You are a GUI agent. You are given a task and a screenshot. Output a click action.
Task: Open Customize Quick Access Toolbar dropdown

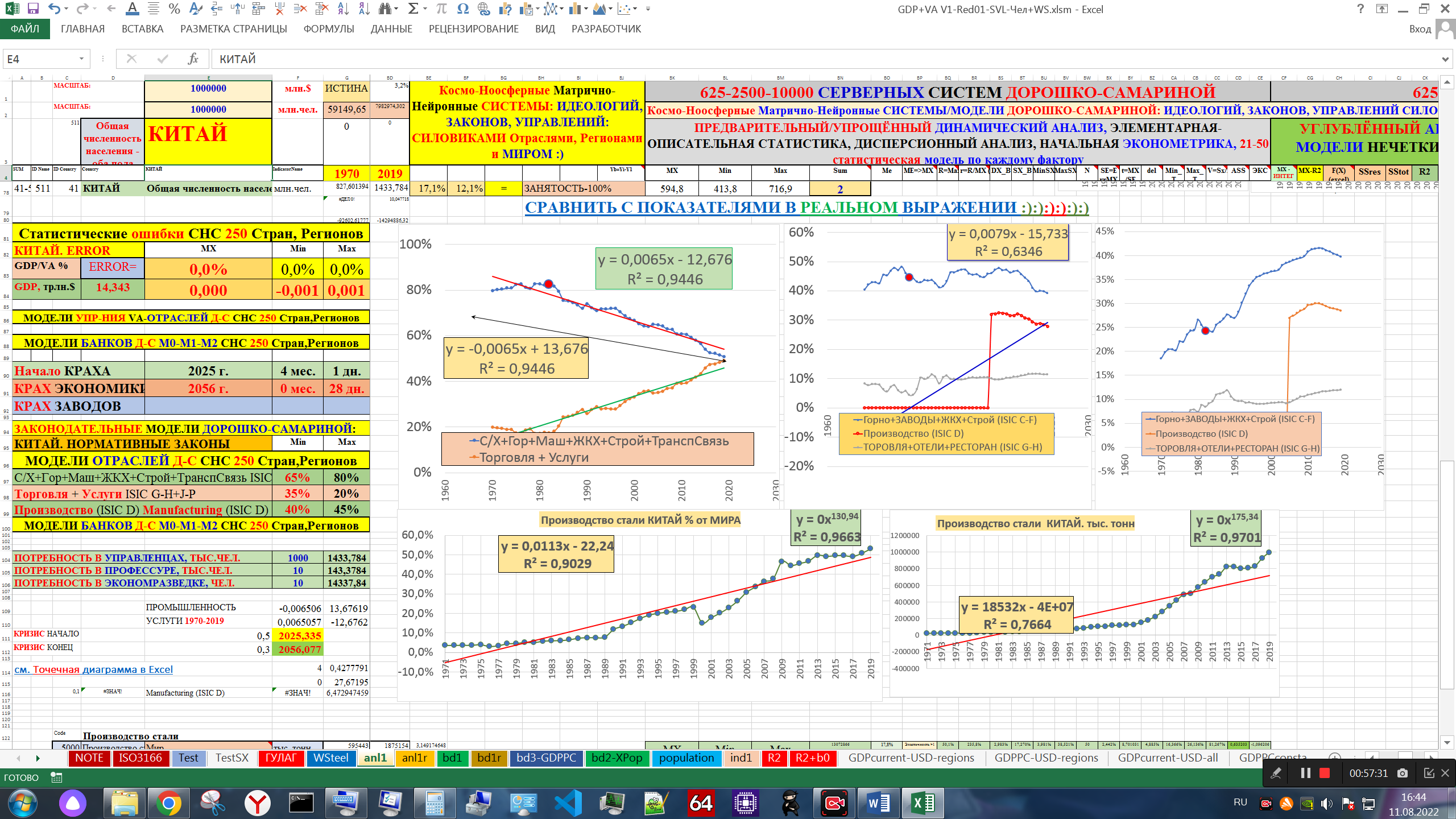648,9
